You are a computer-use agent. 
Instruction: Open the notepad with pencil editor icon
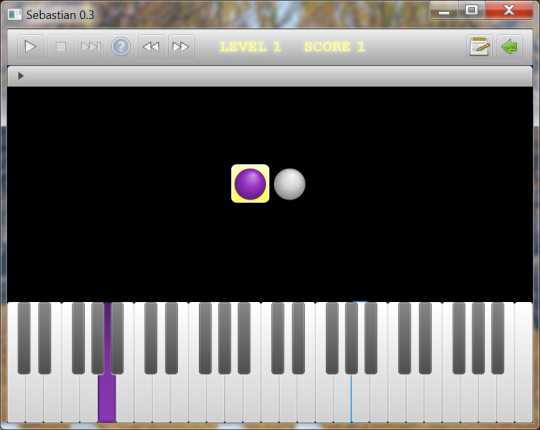479,47
